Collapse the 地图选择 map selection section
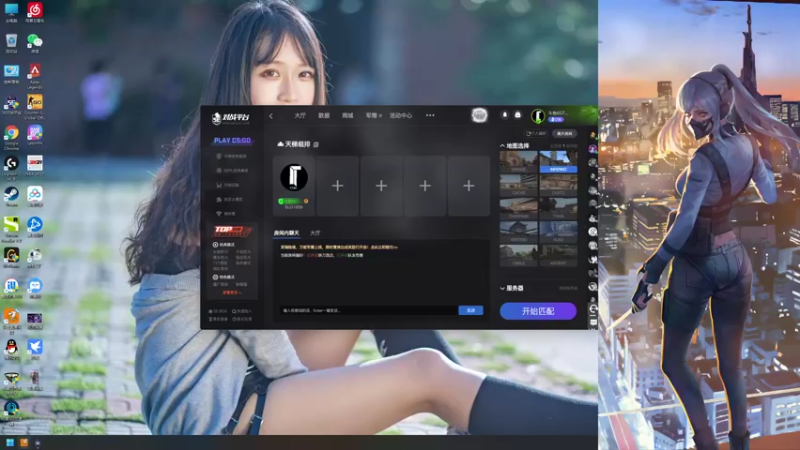Image resolution: width=800 pixels, height=450 pixels. coord(514,146)
